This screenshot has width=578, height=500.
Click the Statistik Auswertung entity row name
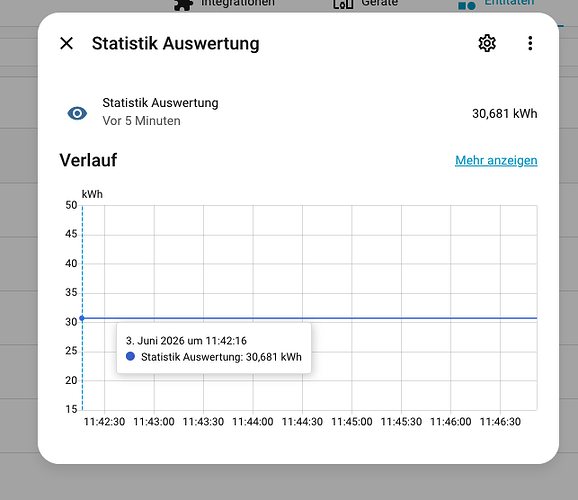click(x=160, y=103)
